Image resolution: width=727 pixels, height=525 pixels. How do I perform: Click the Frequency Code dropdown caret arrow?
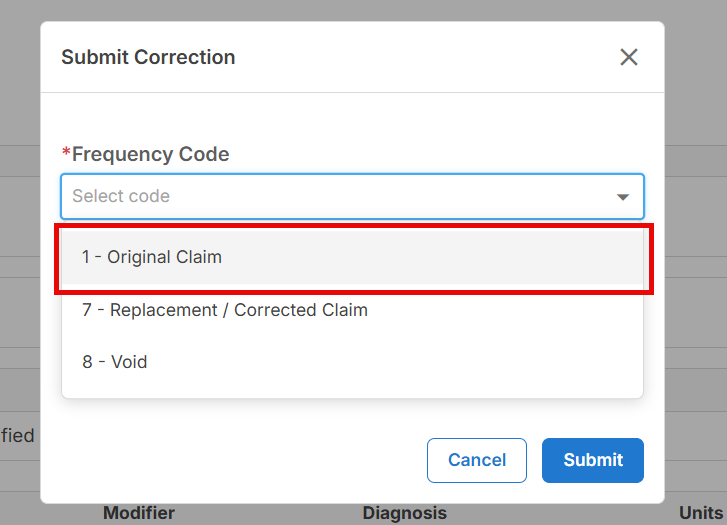(623, 197)
